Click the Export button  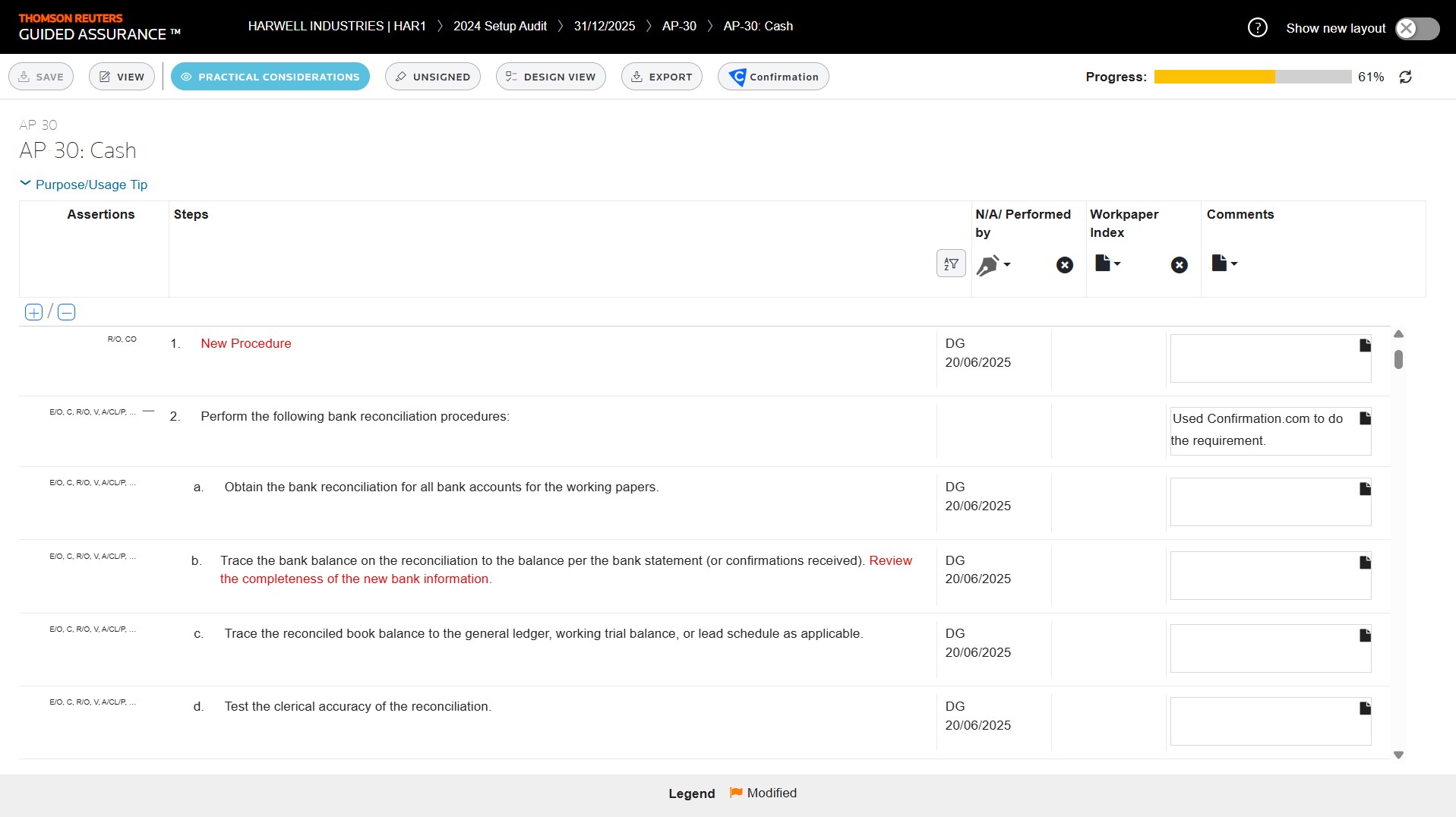click(662, 77)
